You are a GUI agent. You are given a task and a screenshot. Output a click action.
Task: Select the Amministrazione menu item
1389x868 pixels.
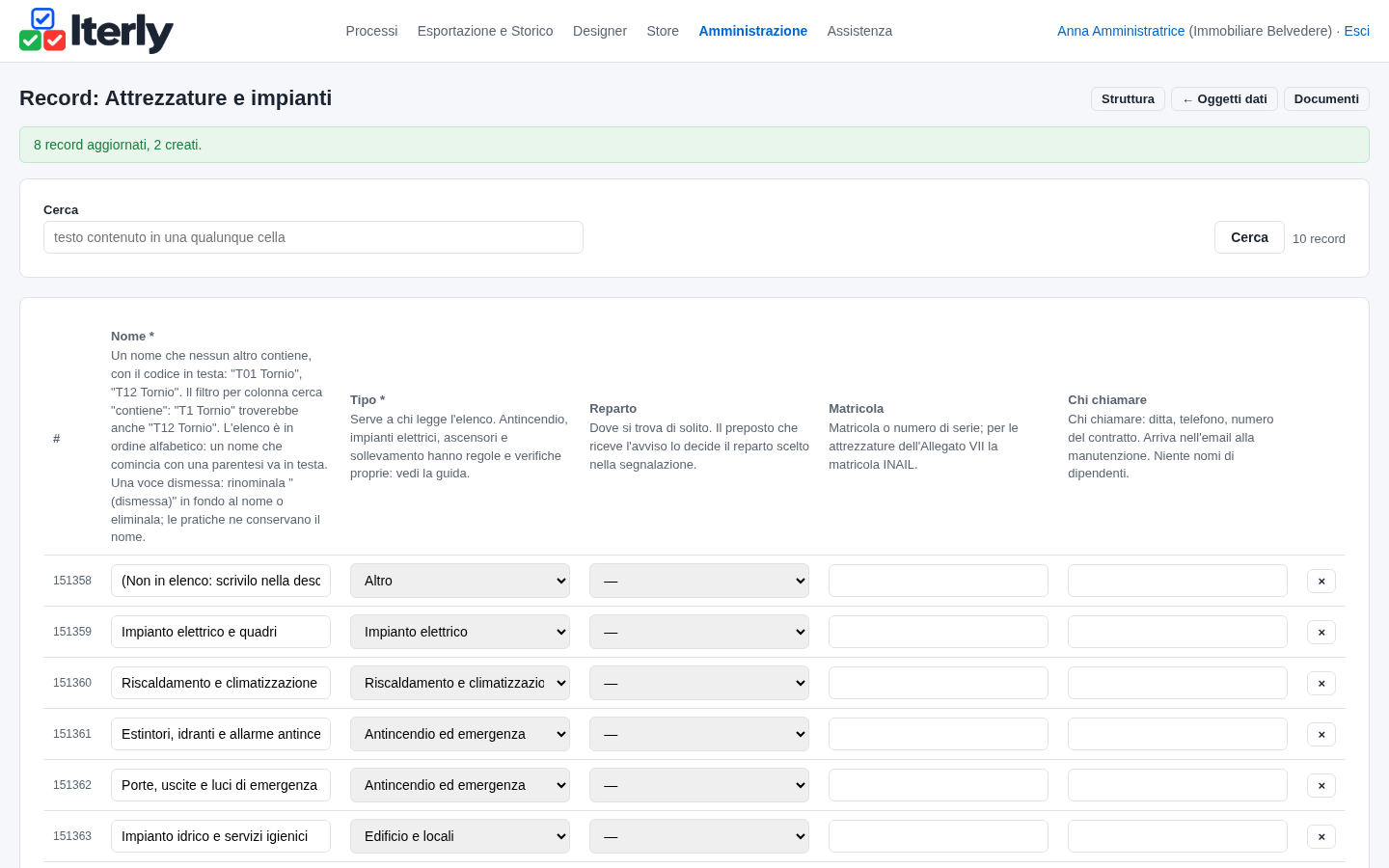point(752,31)
